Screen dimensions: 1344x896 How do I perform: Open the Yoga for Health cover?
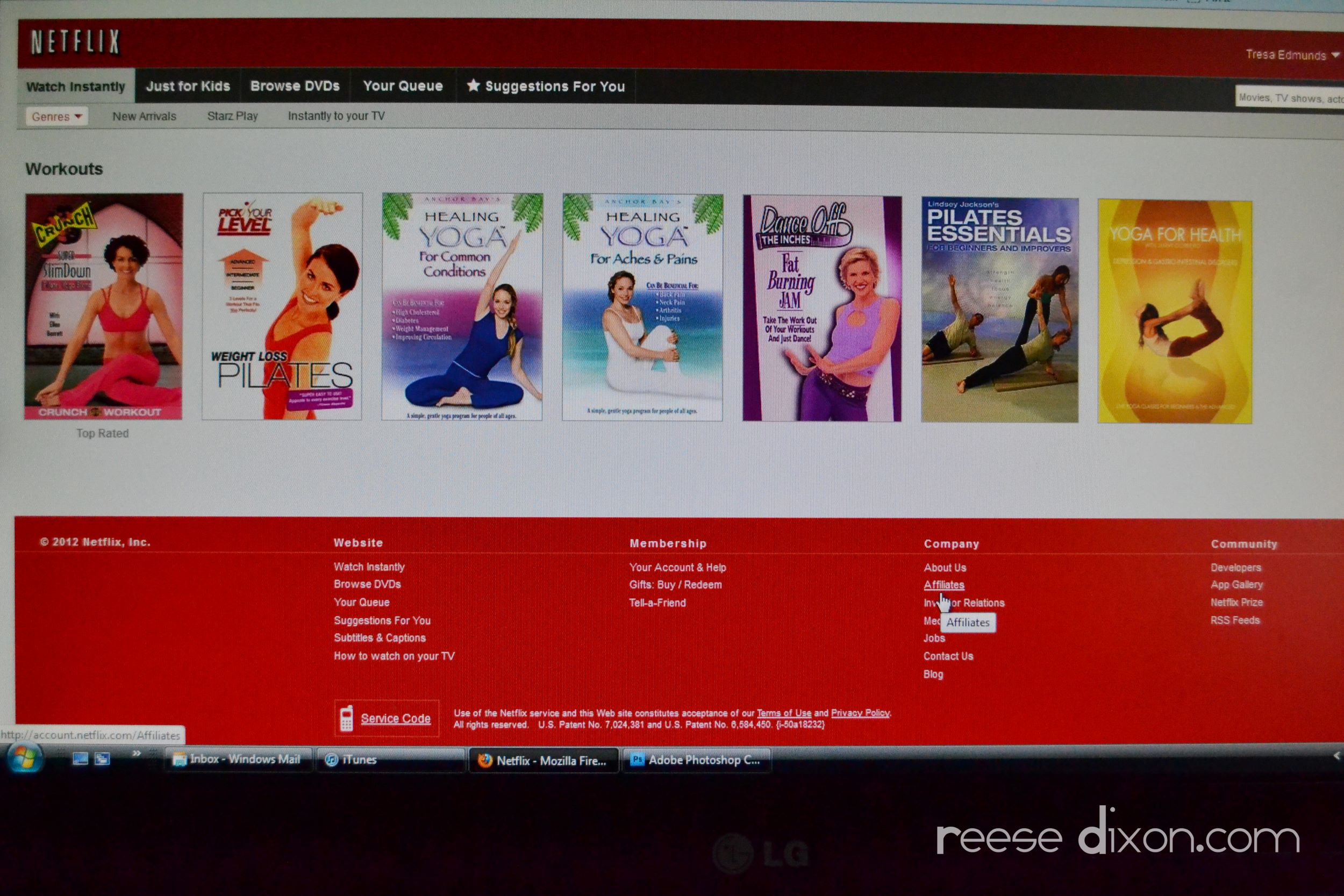1175,311
